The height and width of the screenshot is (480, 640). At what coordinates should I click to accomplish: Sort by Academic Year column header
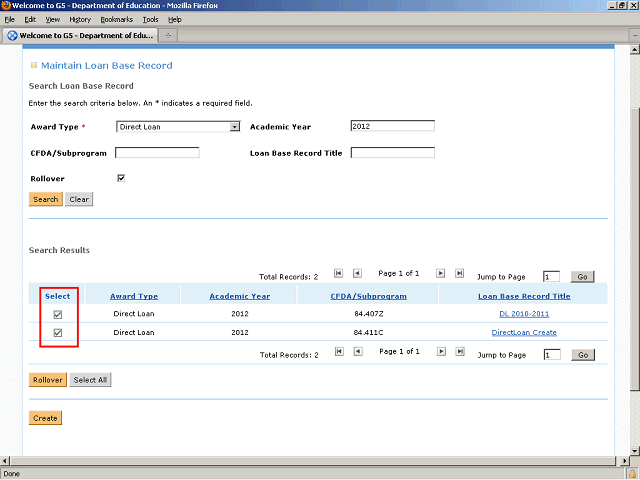coord(240,296)
